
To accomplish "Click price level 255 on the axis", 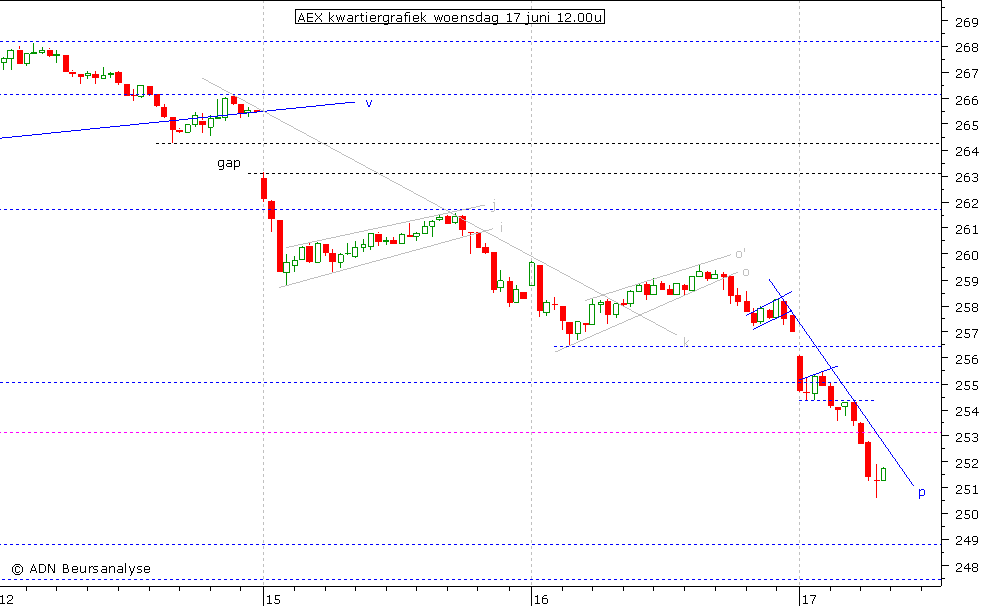I will pos(966,385).
